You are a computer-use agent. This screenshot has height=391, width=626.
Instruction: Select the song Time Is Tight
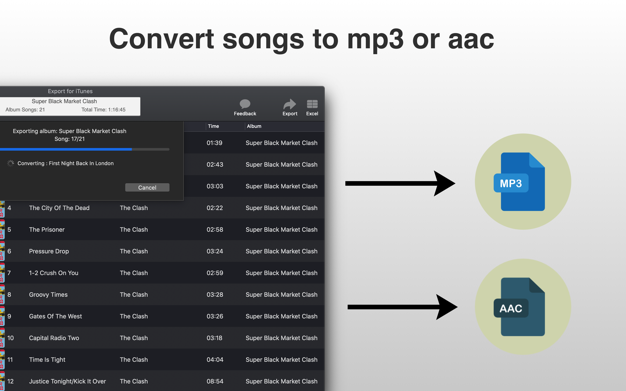tap(47, 359)
